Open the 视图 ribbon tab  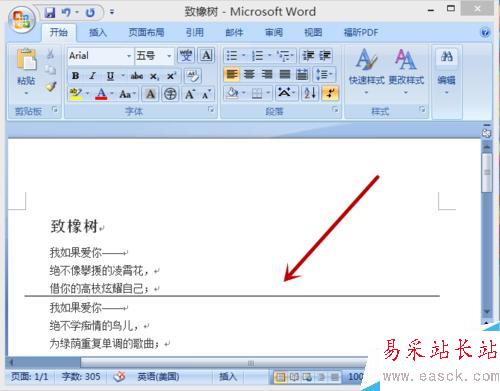coord(313,33)
